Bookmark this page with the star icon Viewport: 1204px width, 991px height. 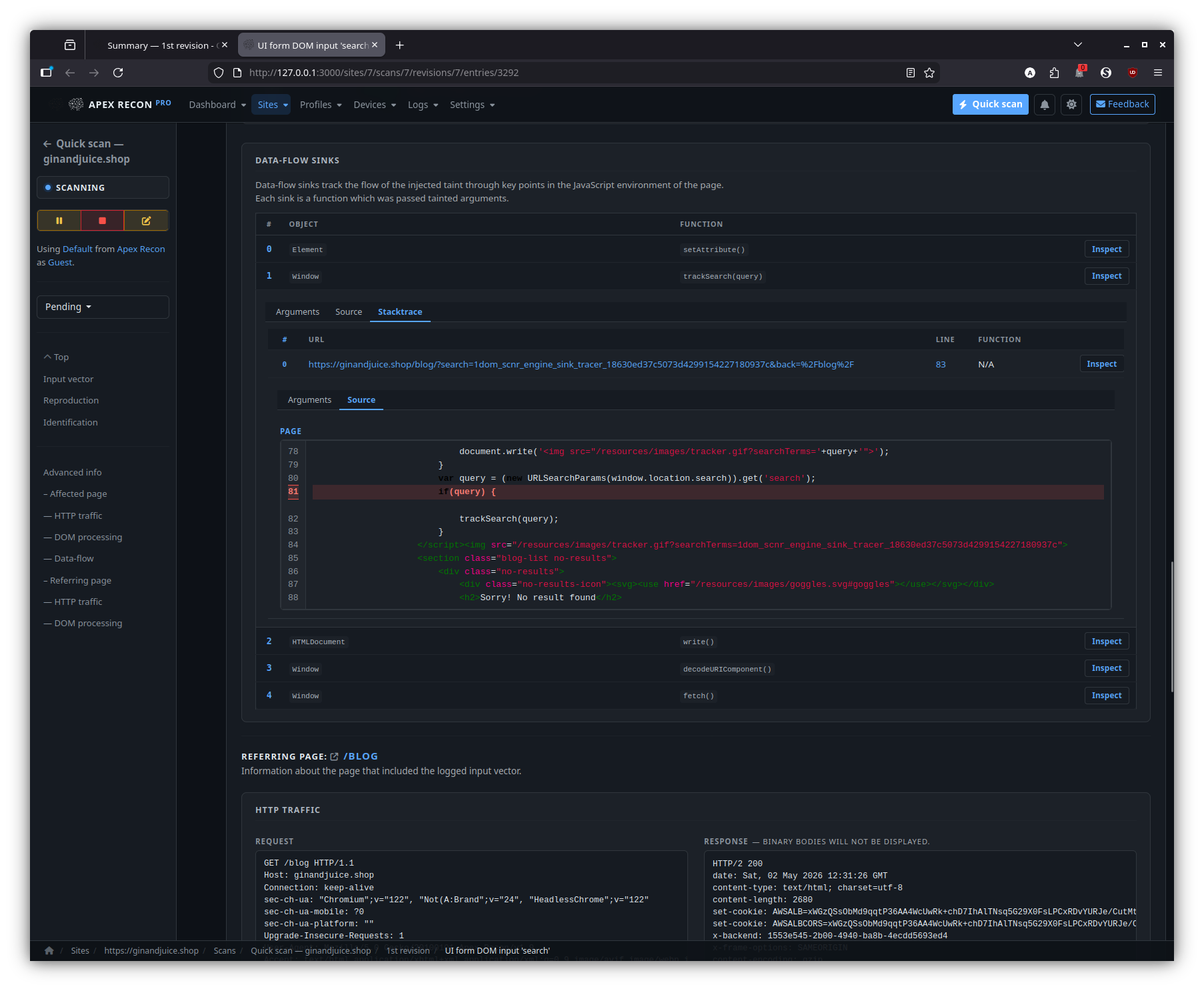(x=929, y=73)
